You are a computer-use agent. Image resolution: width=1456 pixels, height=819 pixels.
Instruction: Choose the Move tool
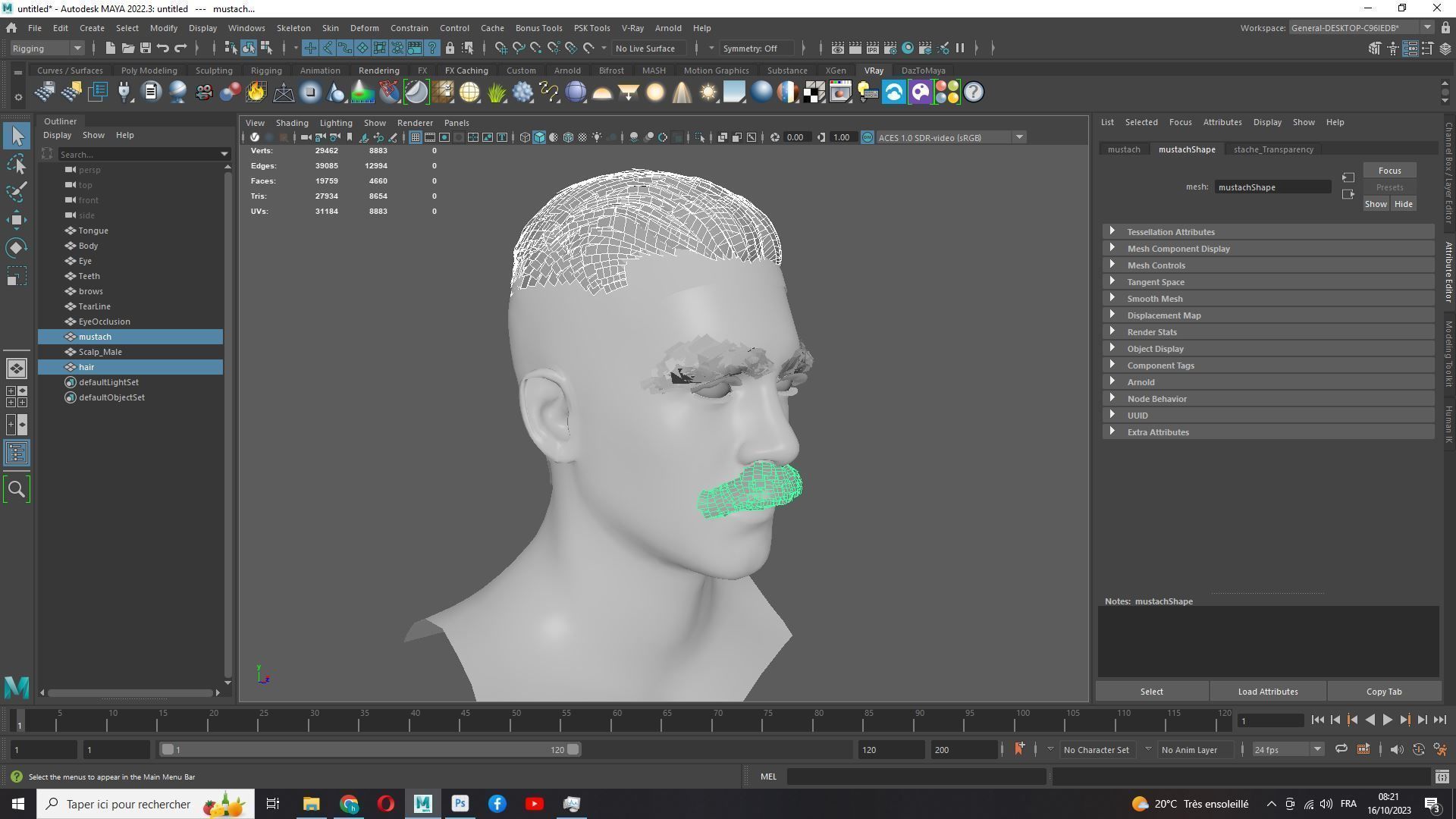[x=17, y=220]
